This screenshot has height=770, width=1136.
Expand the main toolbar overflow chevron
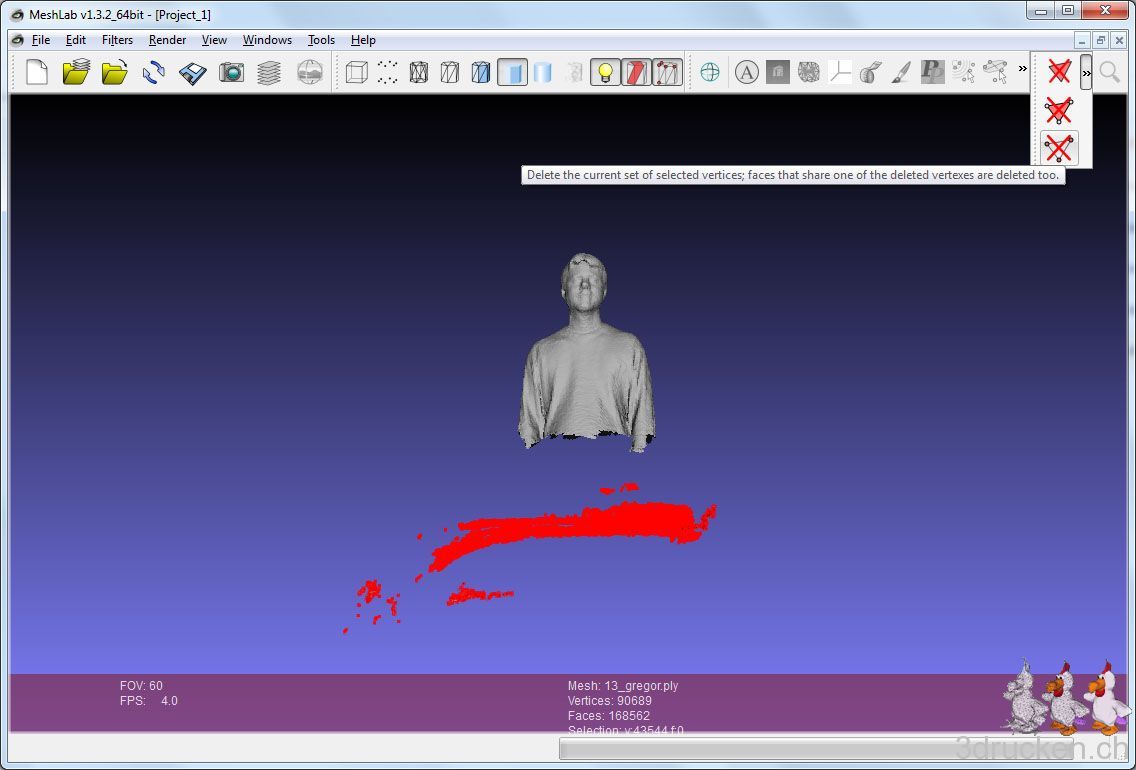click(x=1022, y=69)
